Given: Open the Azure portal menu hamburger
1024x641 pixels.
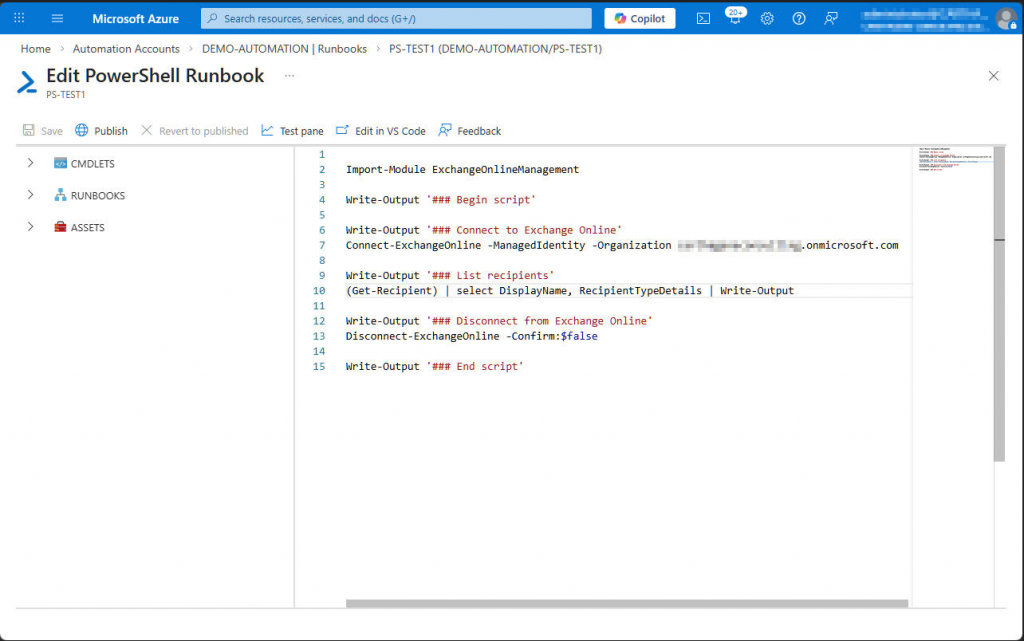Looking at the screenshot, I should (57, 18).
